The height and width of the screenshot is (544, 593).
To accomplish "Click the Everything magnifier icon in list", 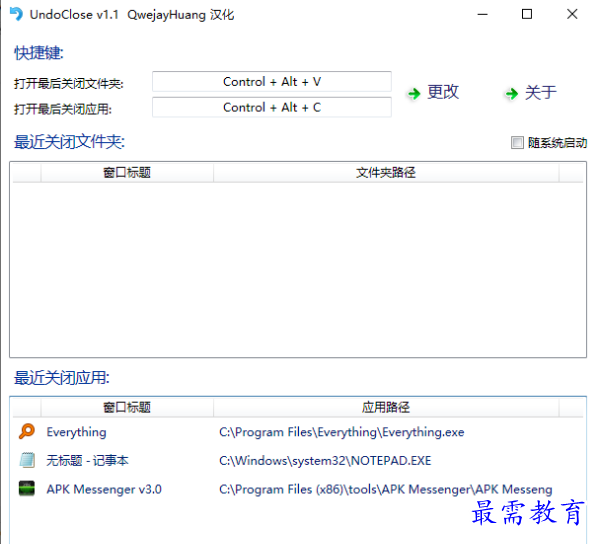I will pyautogui.click(x=27, y=431).
